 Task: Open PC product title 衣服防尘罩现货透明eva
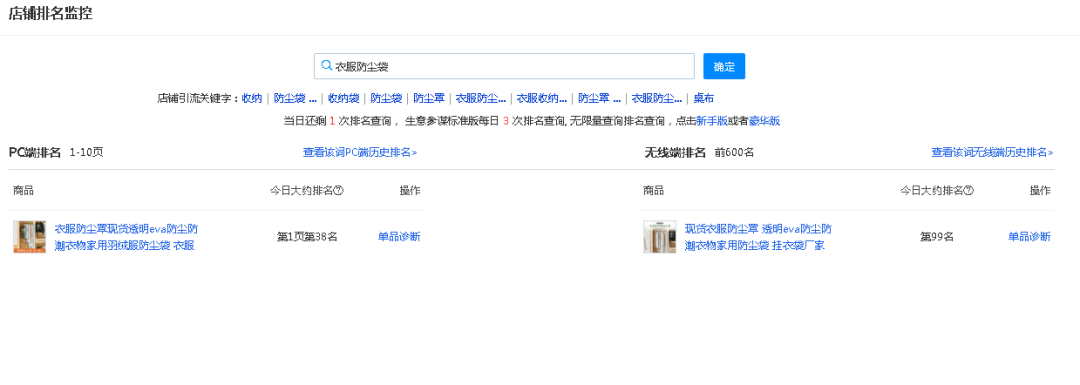click(x=126, y=237)
